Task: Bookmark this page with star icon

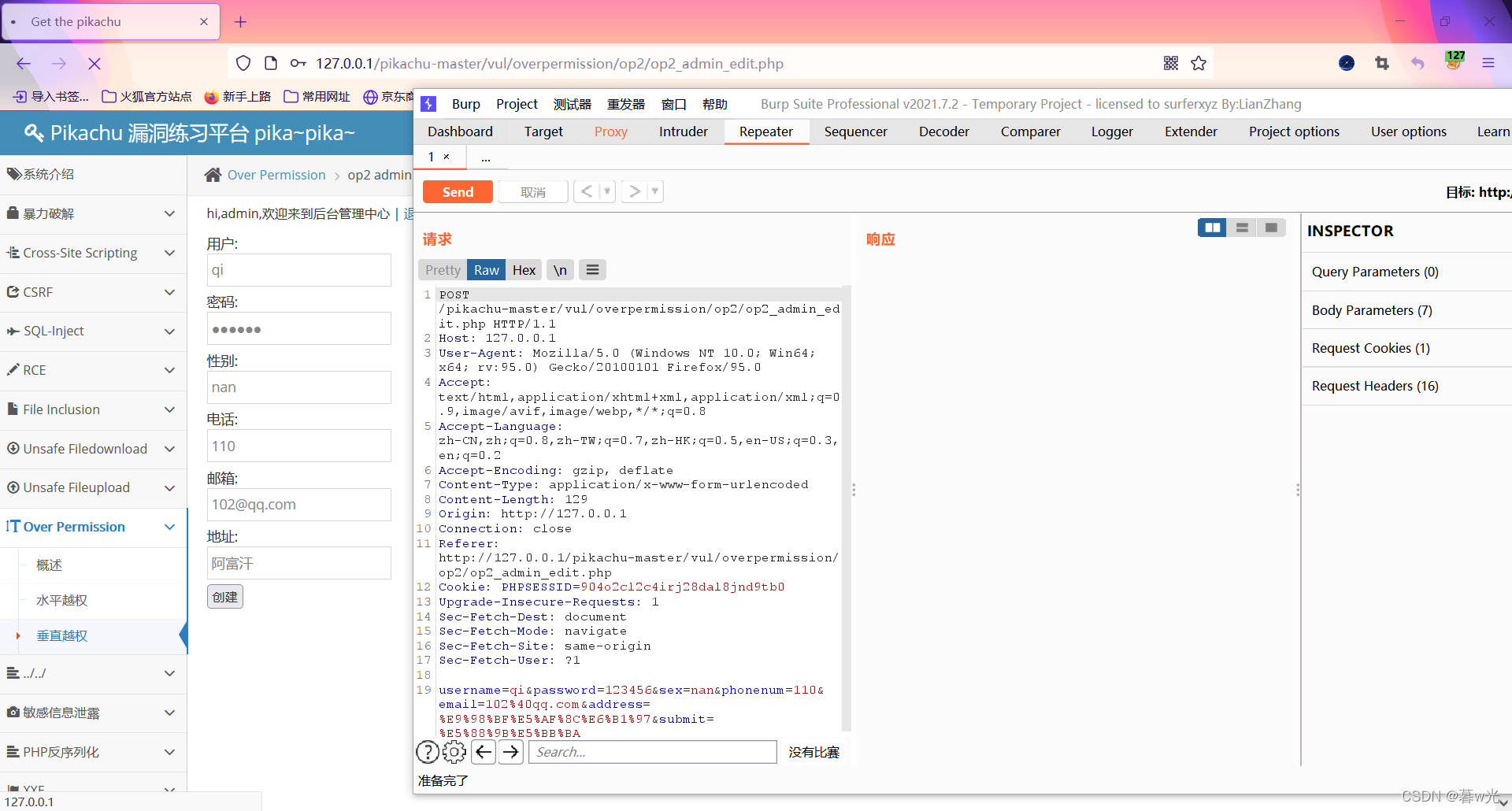Action: click(1199, 63)
